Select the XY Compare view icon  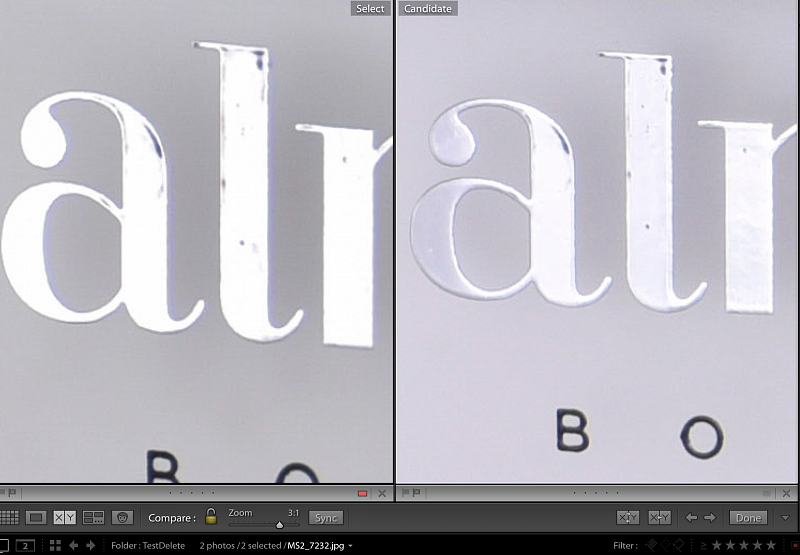64,517
